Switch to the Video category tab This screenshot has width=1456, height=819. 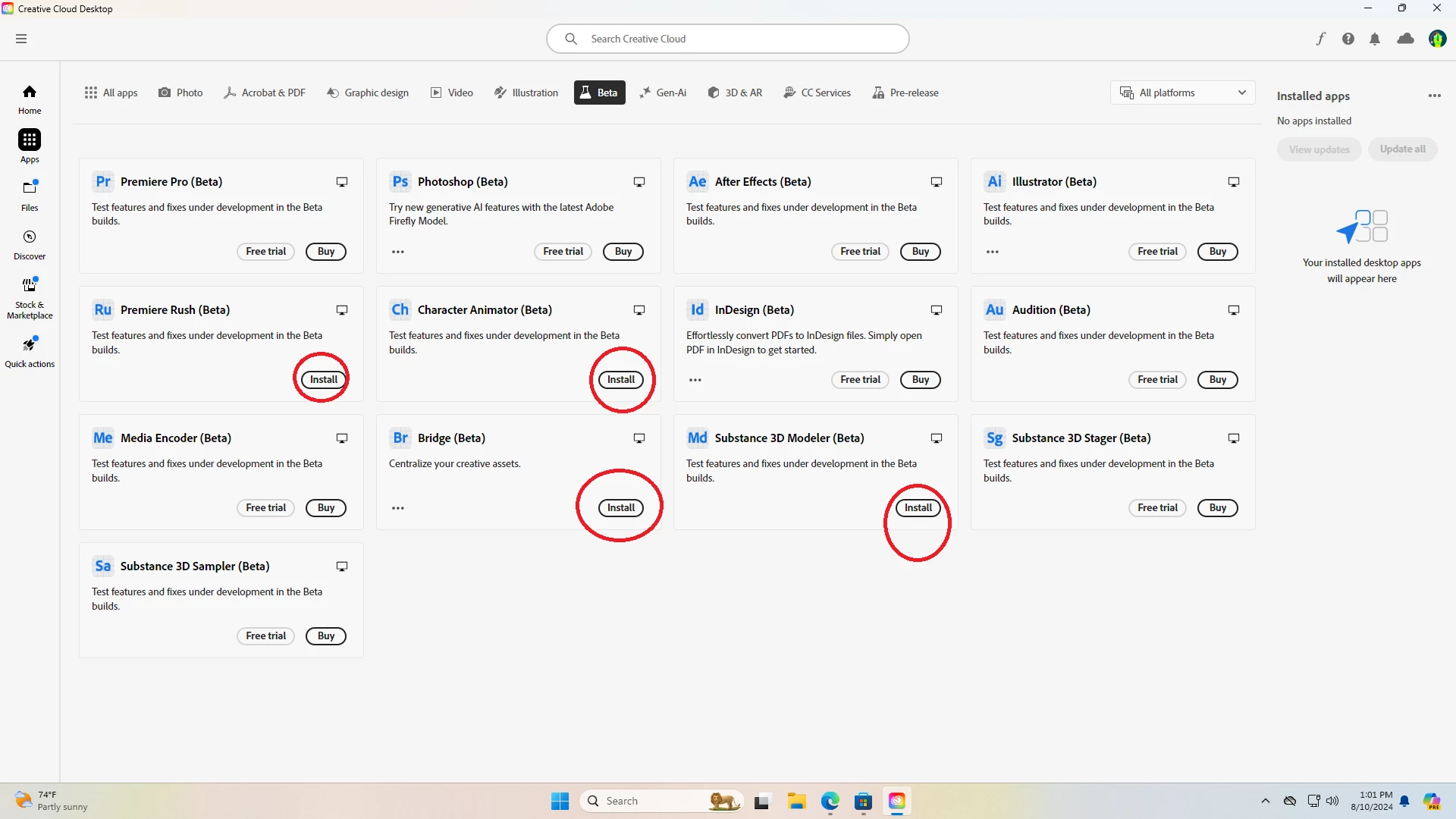point(452,93)
